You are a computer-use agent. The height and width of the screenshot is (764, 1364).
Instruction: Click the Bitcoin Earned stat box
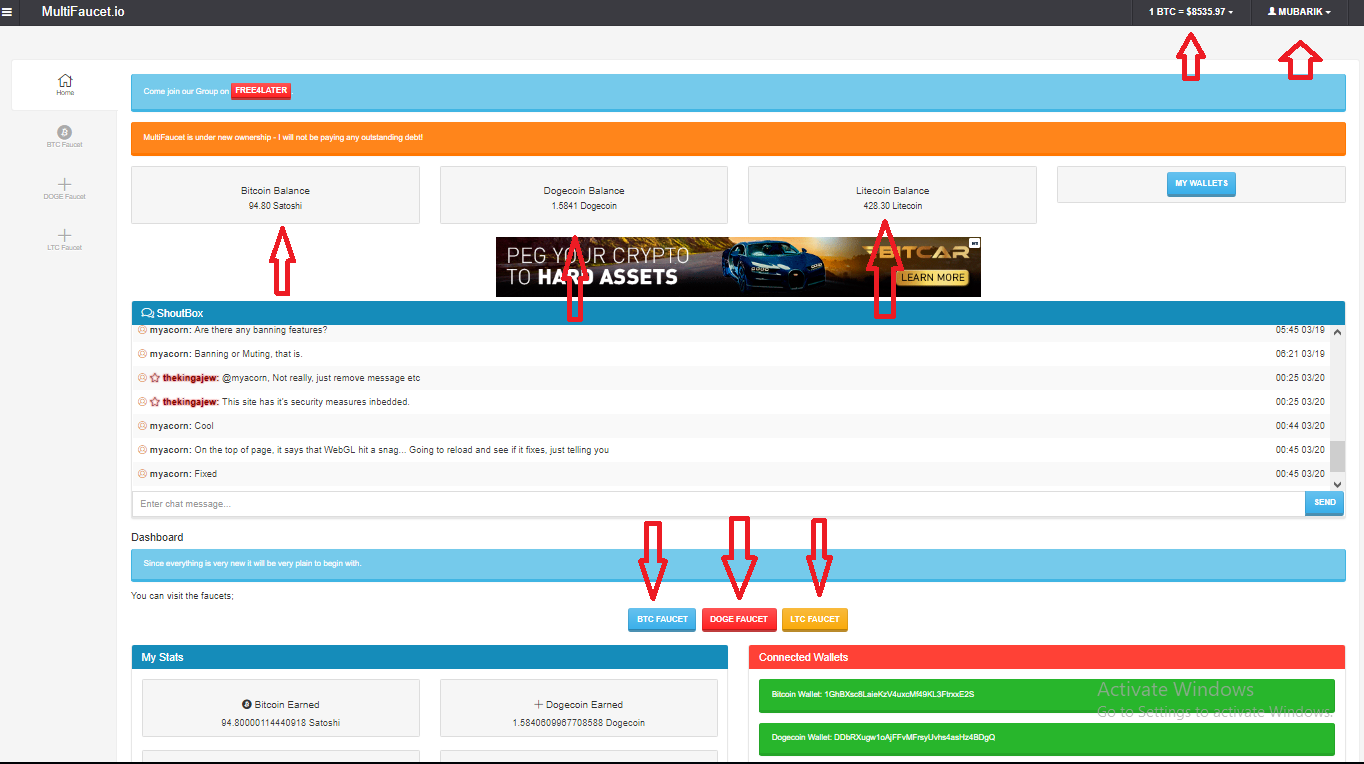(x=281, y=708)
